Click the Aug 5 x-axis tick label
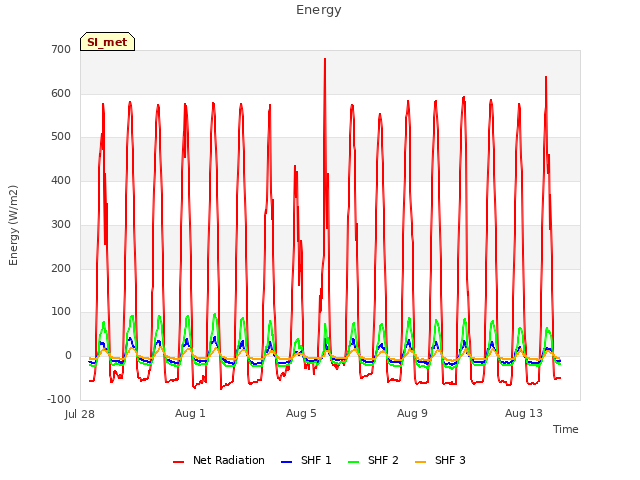The height and width of the screenshot is (480, 640). point(301,413)
